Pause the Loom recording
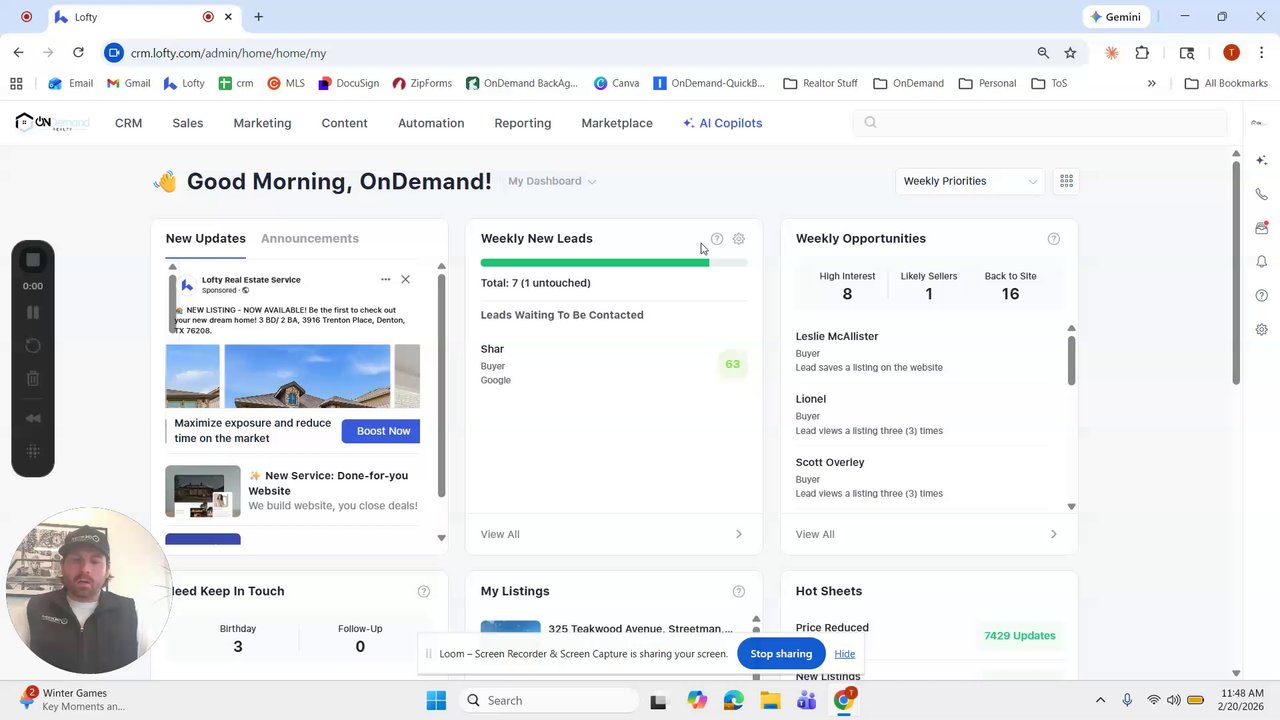The height and width of the screenshot is (720, 1280). click(33, 313)
